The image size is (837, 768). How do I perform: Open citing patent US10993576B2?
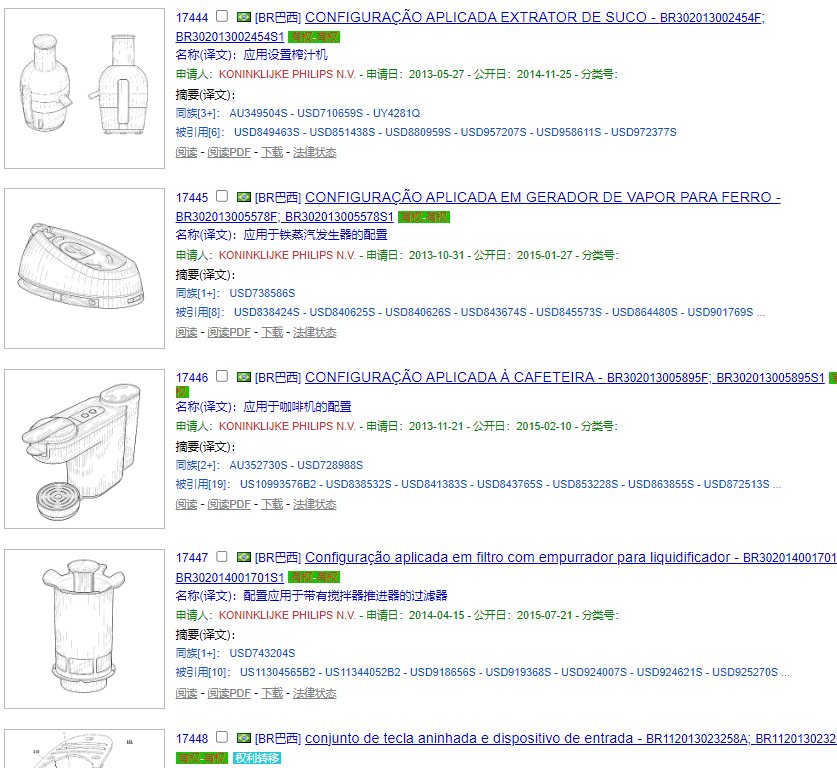click(x=278, y=484)
